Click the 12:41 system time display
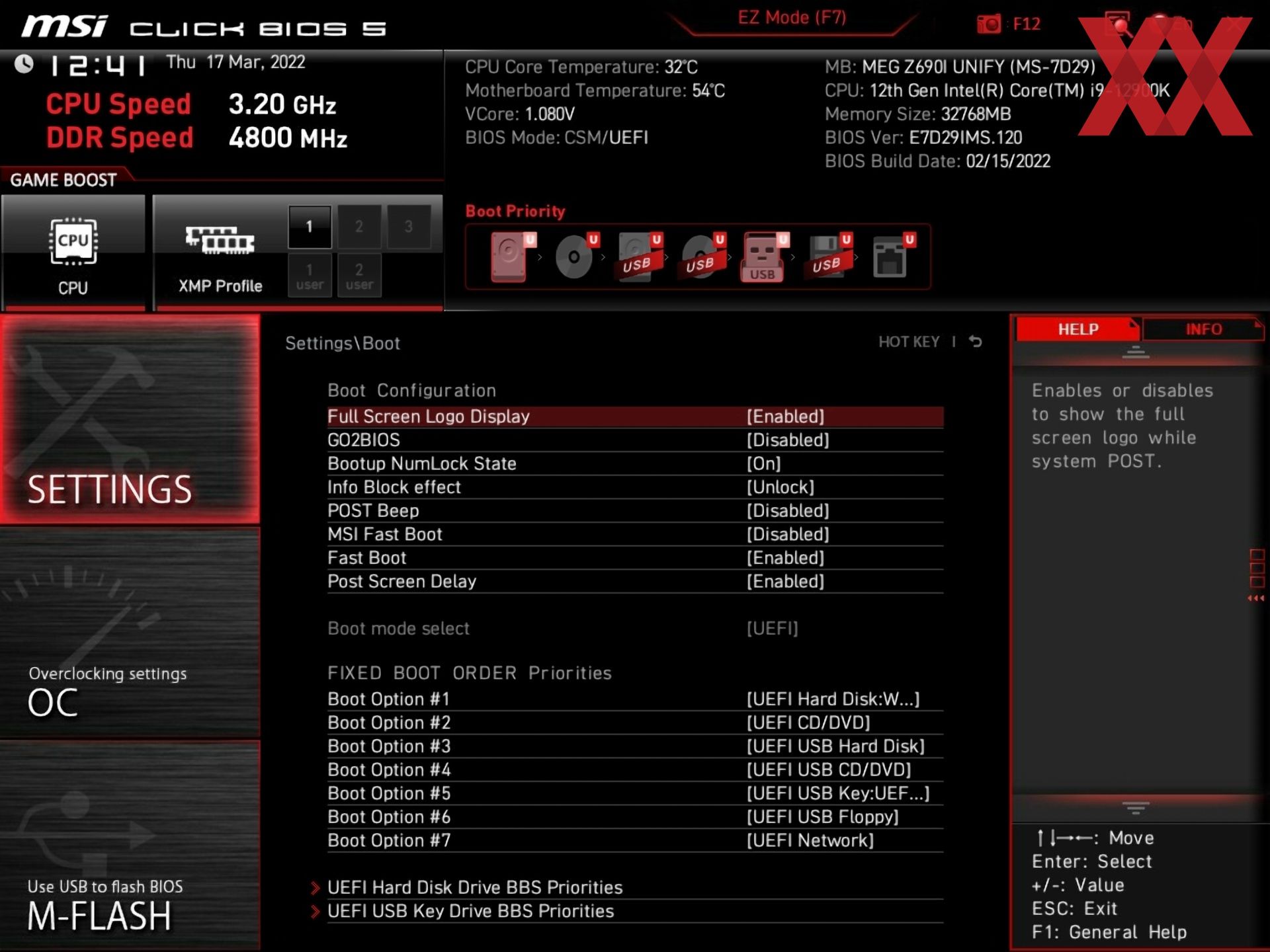The image size is (1270, 952). (99, 65)
